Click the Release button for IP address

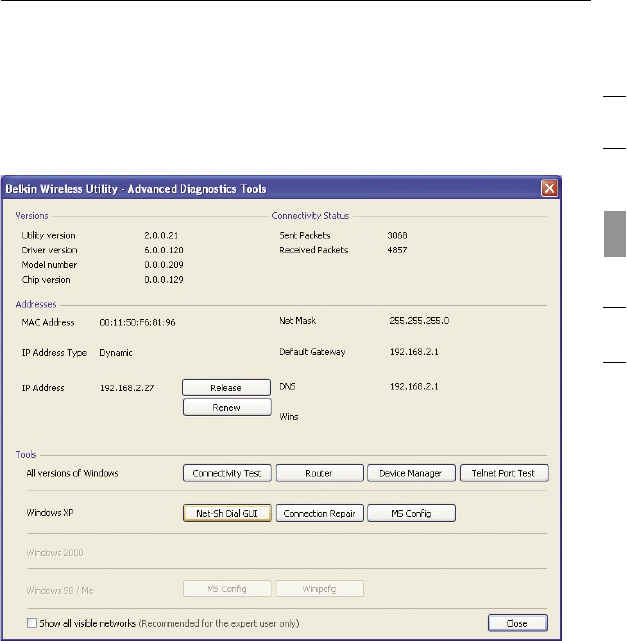tap(226, 387)
